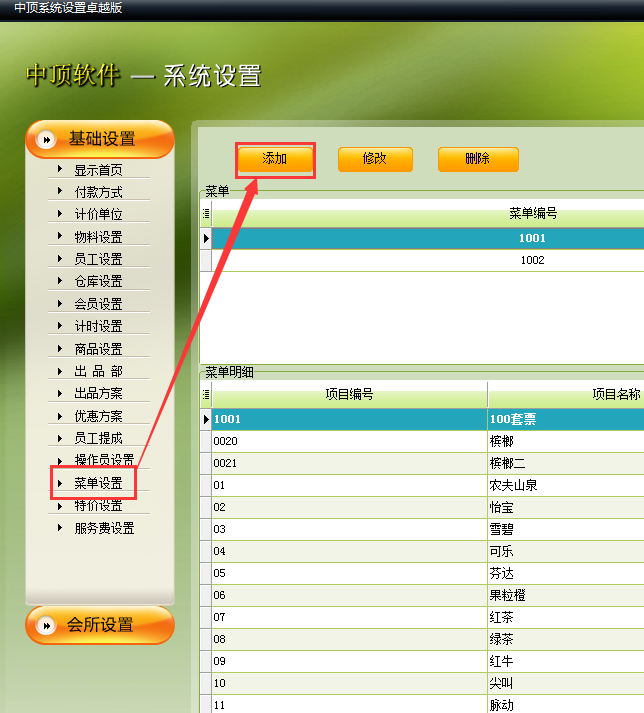Select 计时设置 menu entry
644x713 pixels.
click(x=98, y=326)
